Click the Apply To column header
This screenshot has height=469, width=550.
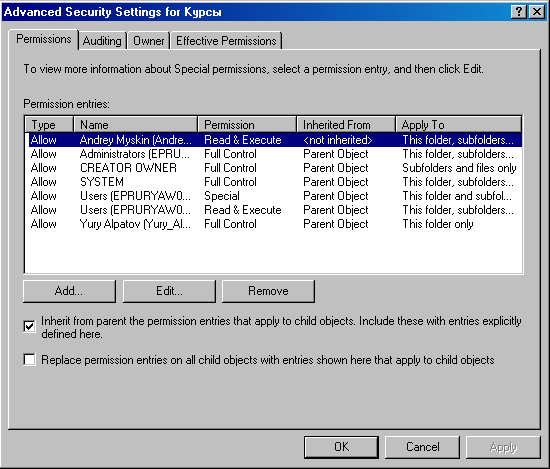pos(459,125)
